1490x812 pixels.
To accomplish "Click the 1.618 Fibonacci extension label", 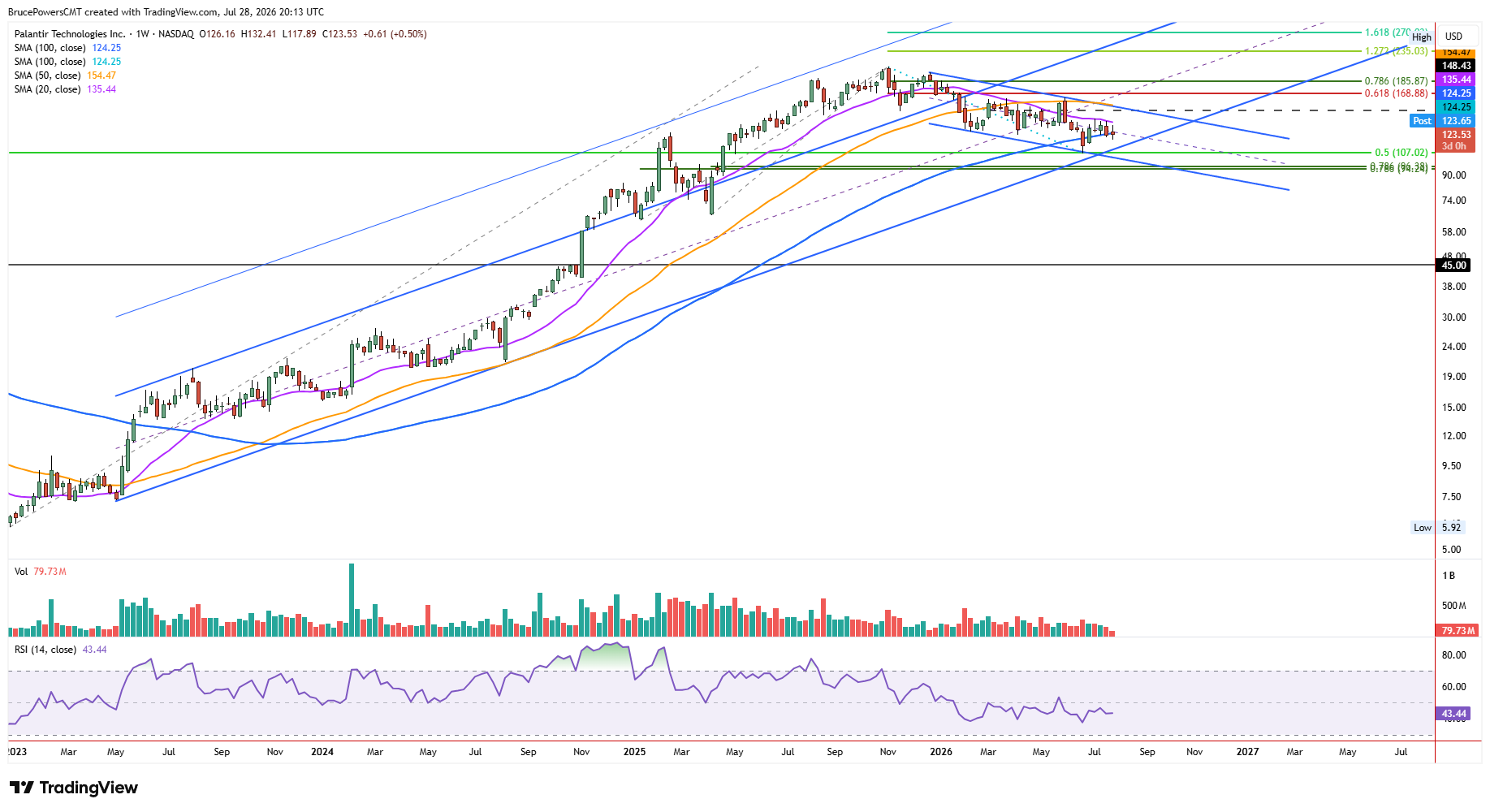I will 1396,32.
